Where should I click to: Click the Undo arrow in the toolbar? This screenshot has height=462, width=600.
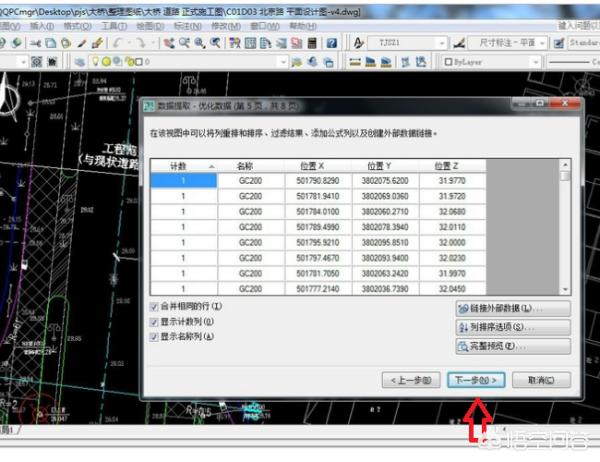pos(118,44)
